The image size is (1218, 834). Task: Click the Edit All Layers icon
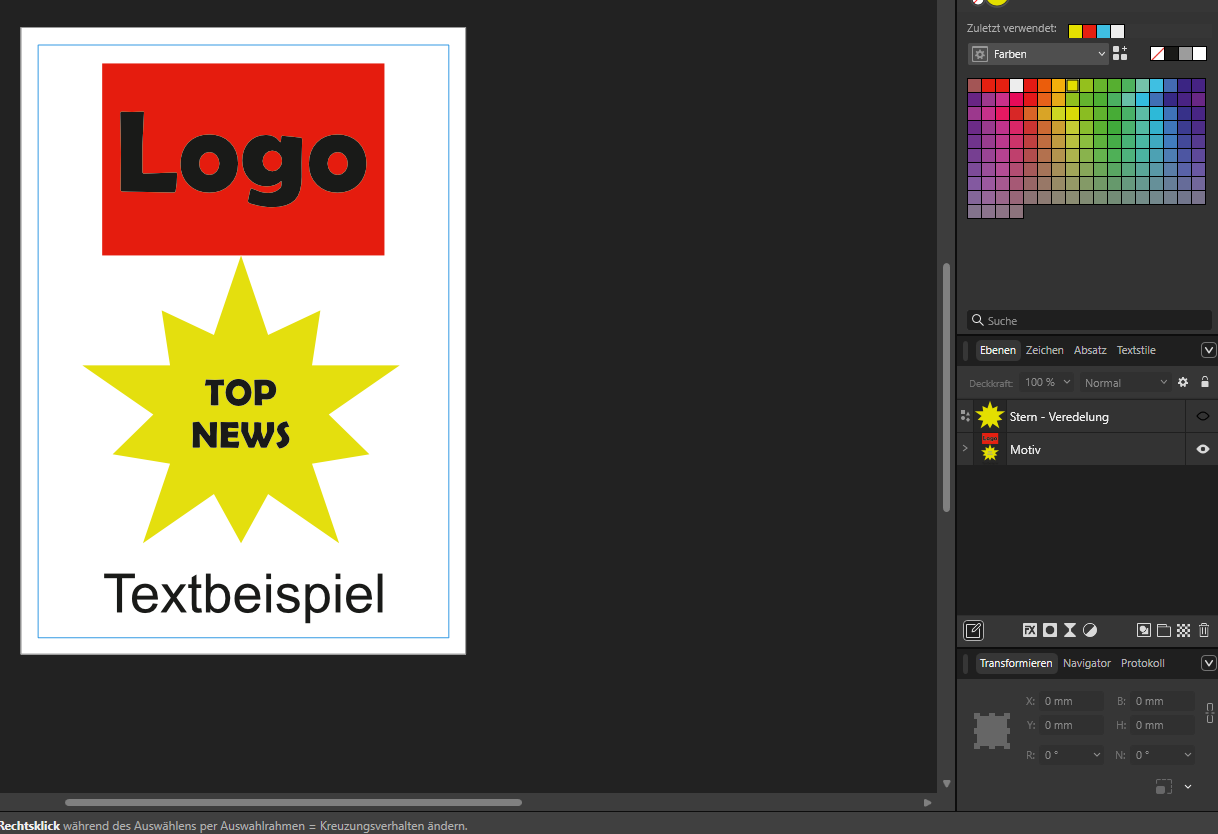(x=973, y=630)
